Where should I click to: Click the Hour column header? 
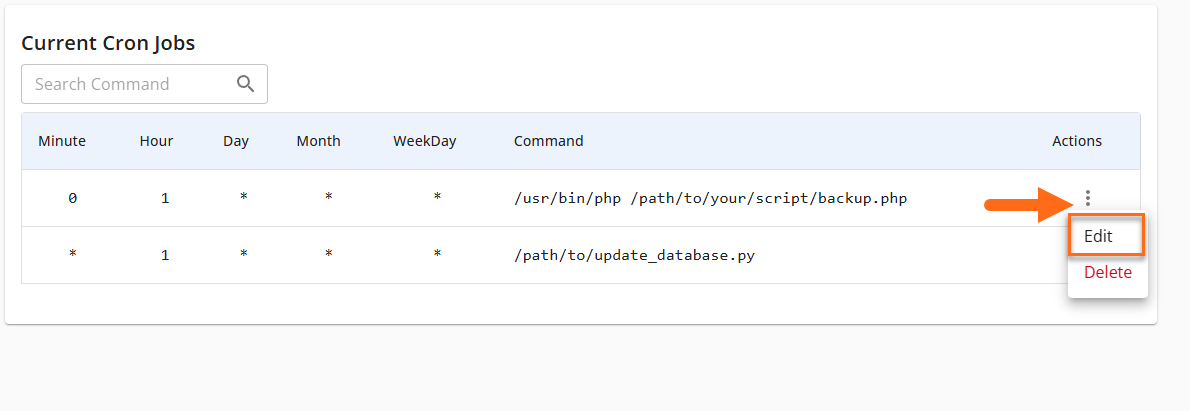point(156,141)
